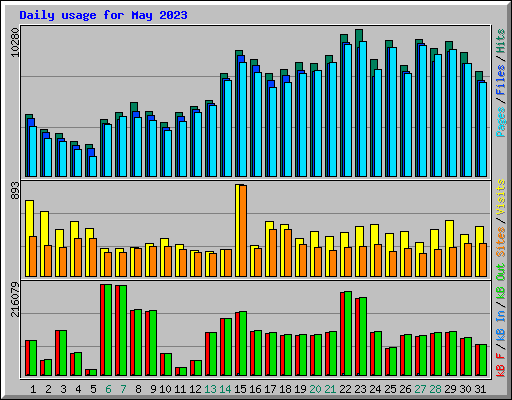
Task: Click the cyan Pages bar for day 23
Action: point(363,109)
